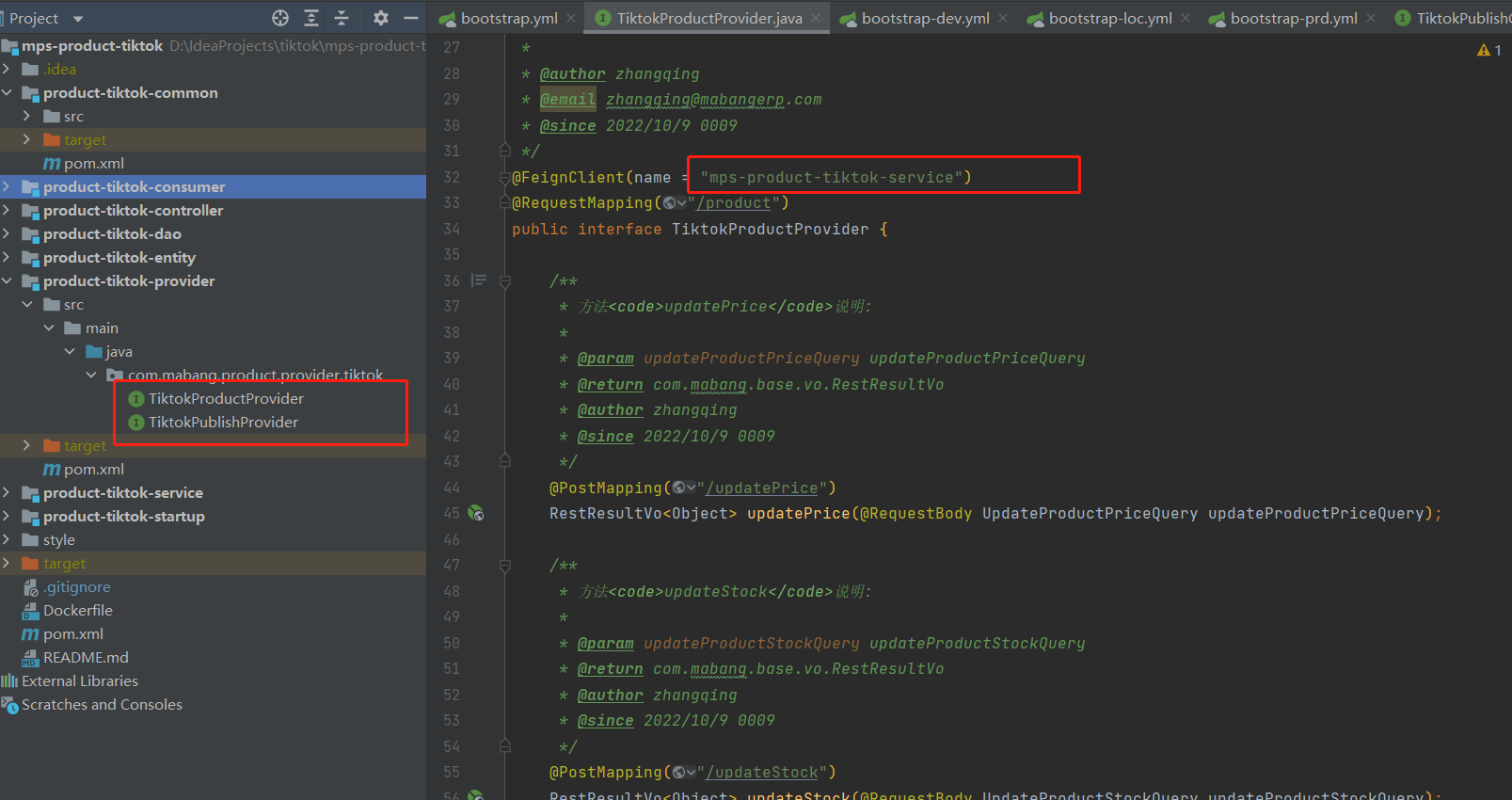Select TiktokPublishProvider in the project tree
The width and height of the screenshot is (1512, 800).
223,422
